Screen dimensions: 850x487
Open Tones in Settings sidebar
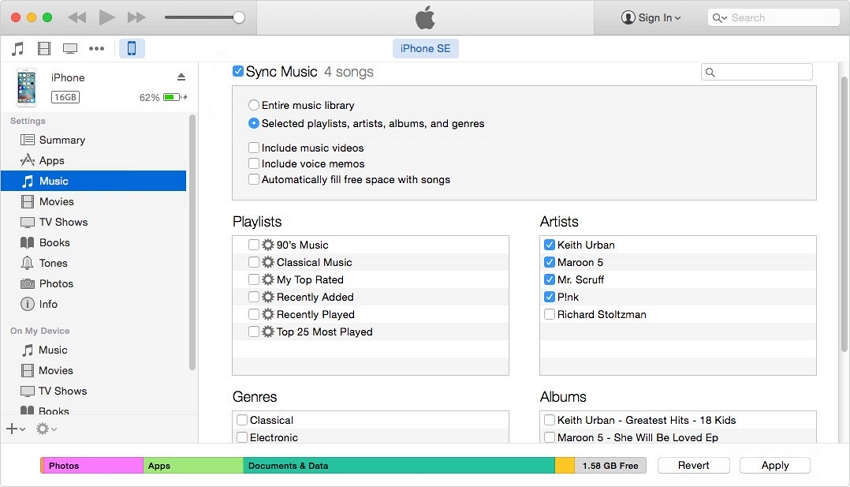[x=93, y=263]
